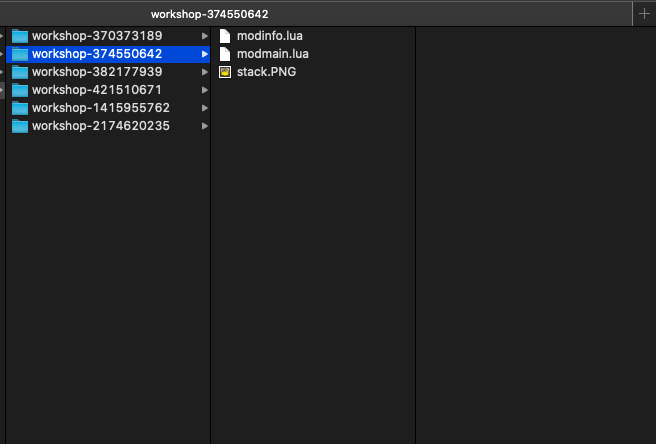Select the workshop-374550642 tab title

pos(210,14)
